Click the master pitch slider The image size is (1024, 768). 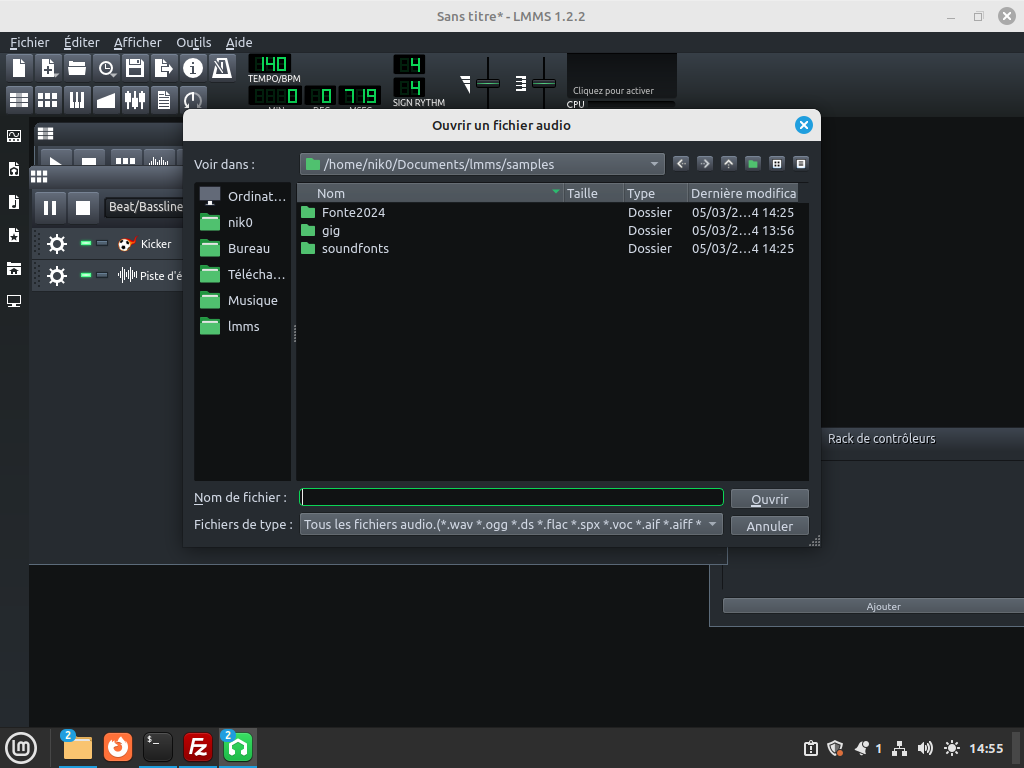pos(543,83)
